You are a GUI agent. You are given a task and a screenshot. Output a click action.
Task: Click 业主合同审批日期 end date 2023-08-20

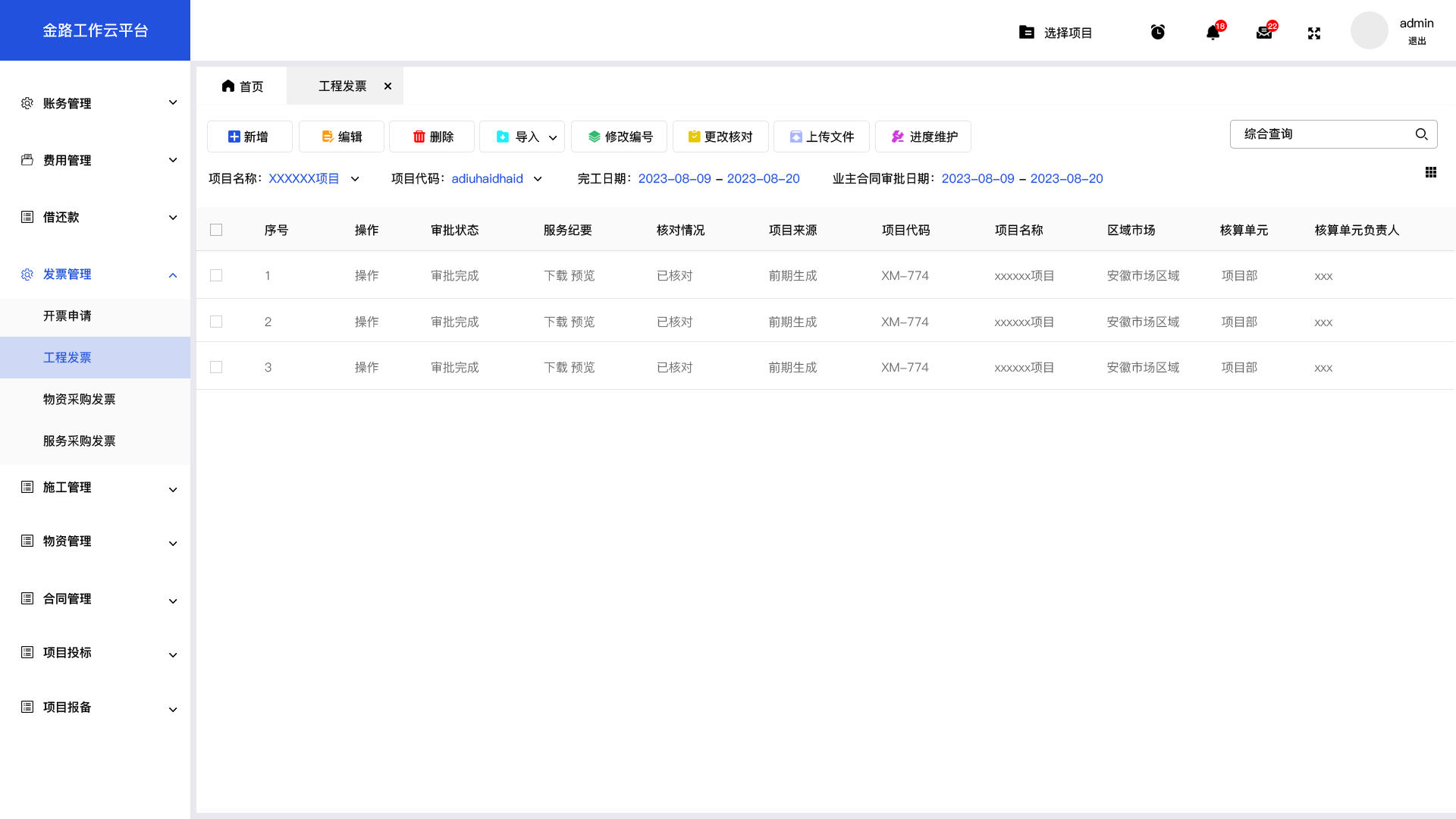point(1066,179)
